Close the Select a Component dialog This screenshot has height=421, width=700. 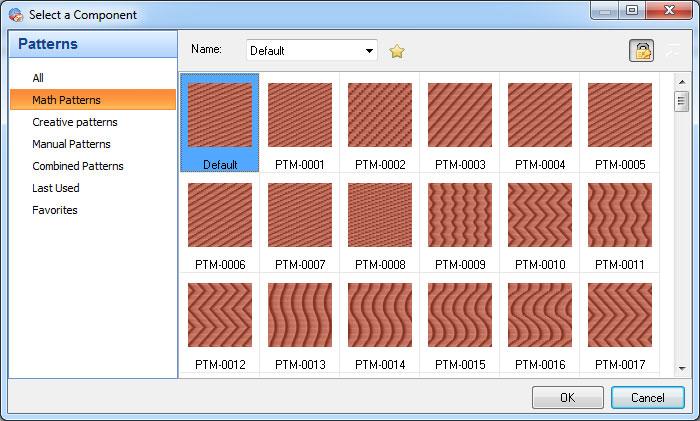click(669, 10)
